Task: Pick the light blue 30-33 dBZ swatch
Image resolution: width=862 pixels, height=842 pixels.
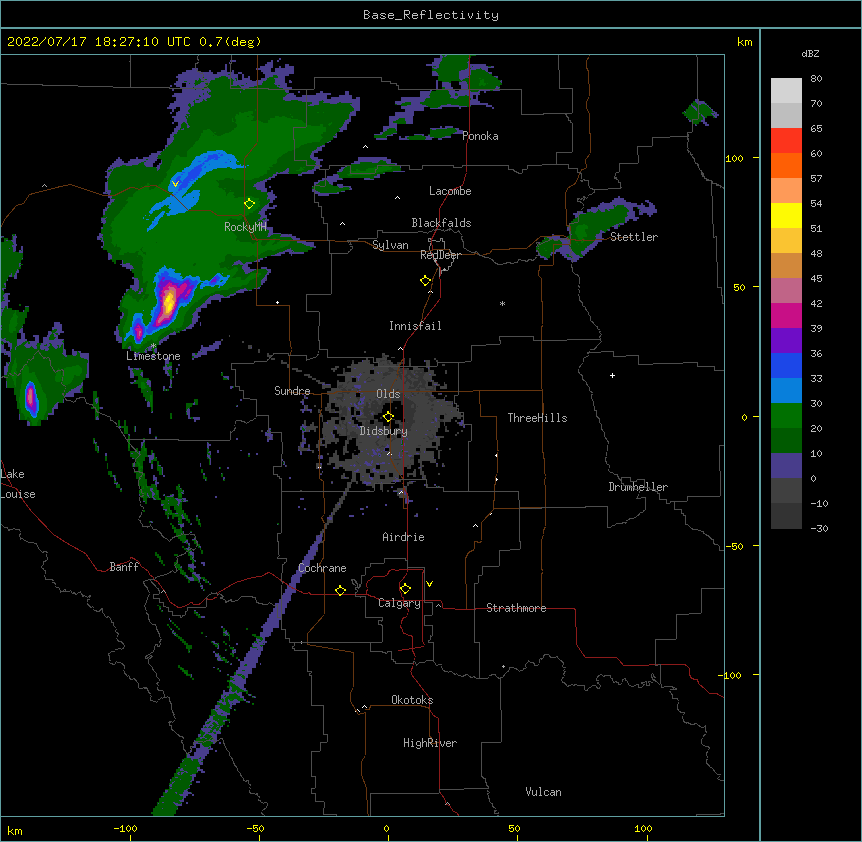Action: (x=786, y=390)
